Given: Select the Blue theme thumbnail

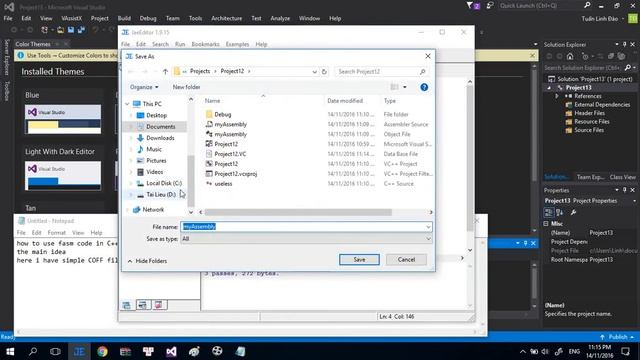Looking at the screenshot, I should 63,120.
